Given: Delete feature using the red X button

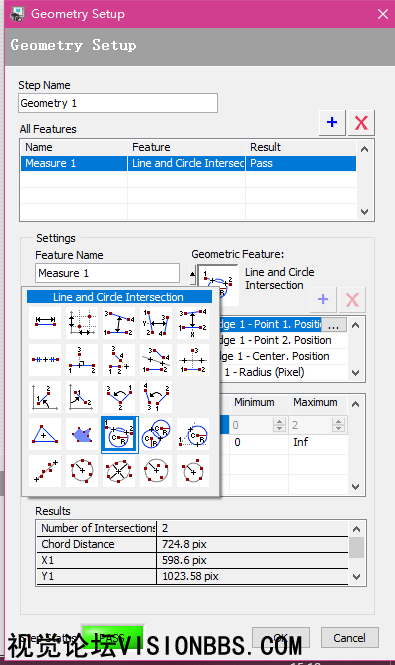Looking at the screenshot, I should [x=361, y=123].
